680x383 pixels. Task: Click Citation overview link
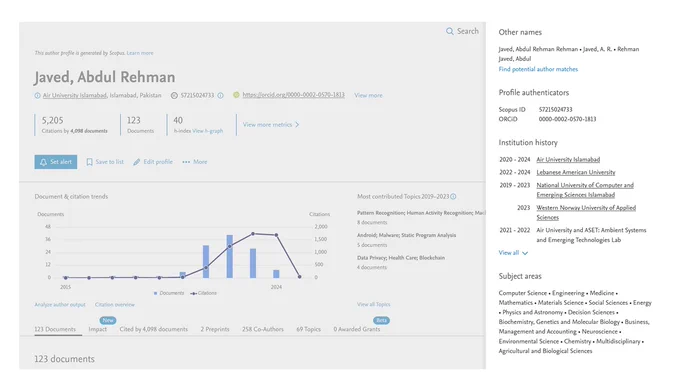tap(114, 304)
